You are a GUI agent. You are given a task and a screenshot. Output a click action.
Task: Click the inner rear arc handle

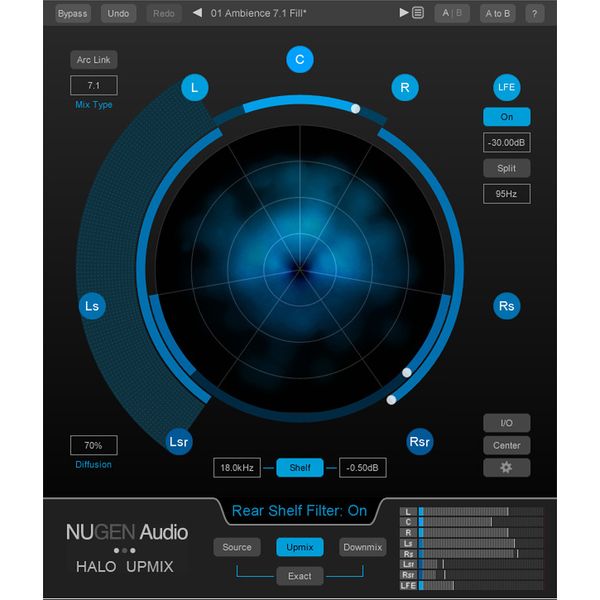(407, 372)
